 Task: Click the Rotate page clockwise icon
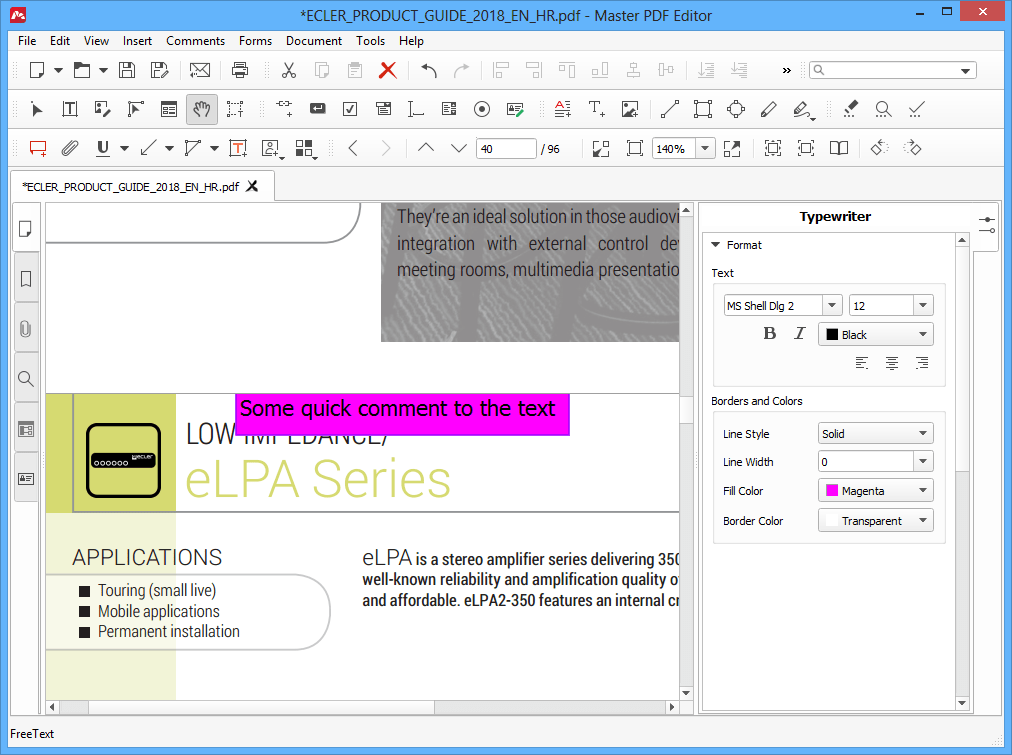tap(912, 148)
